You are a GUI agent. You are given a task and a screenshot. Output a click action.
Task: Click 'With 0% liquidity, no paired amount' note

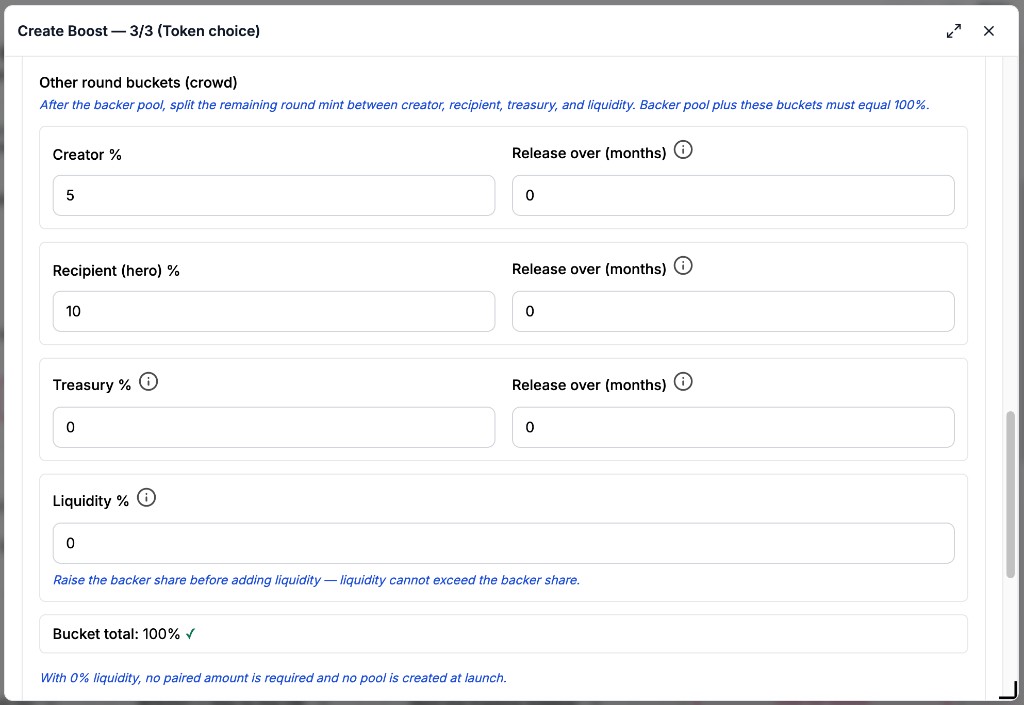pos(273,678)
